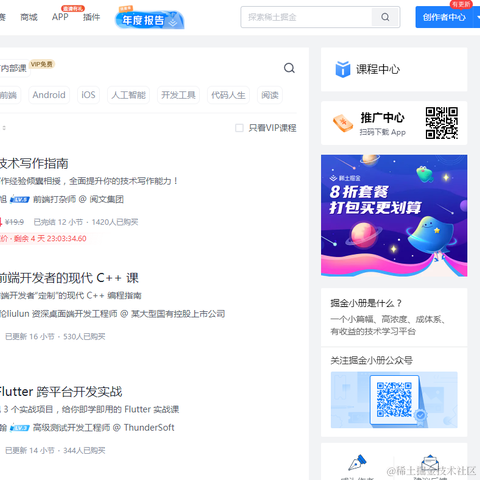
Task: Focus the 探索稀土掘金 search field
Action: coord(306,17)
